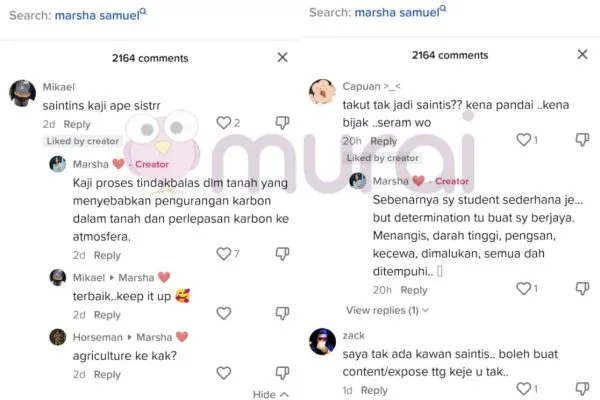This screenshot has width=600, height=400.
Task: Like Mikael's comment 'saintins kaji ape sistrr'
Action: click(223, 123)
